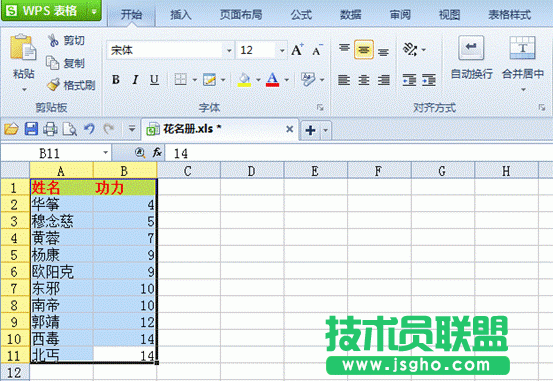Expand the Paste options arrow

(x=24, y=90)
